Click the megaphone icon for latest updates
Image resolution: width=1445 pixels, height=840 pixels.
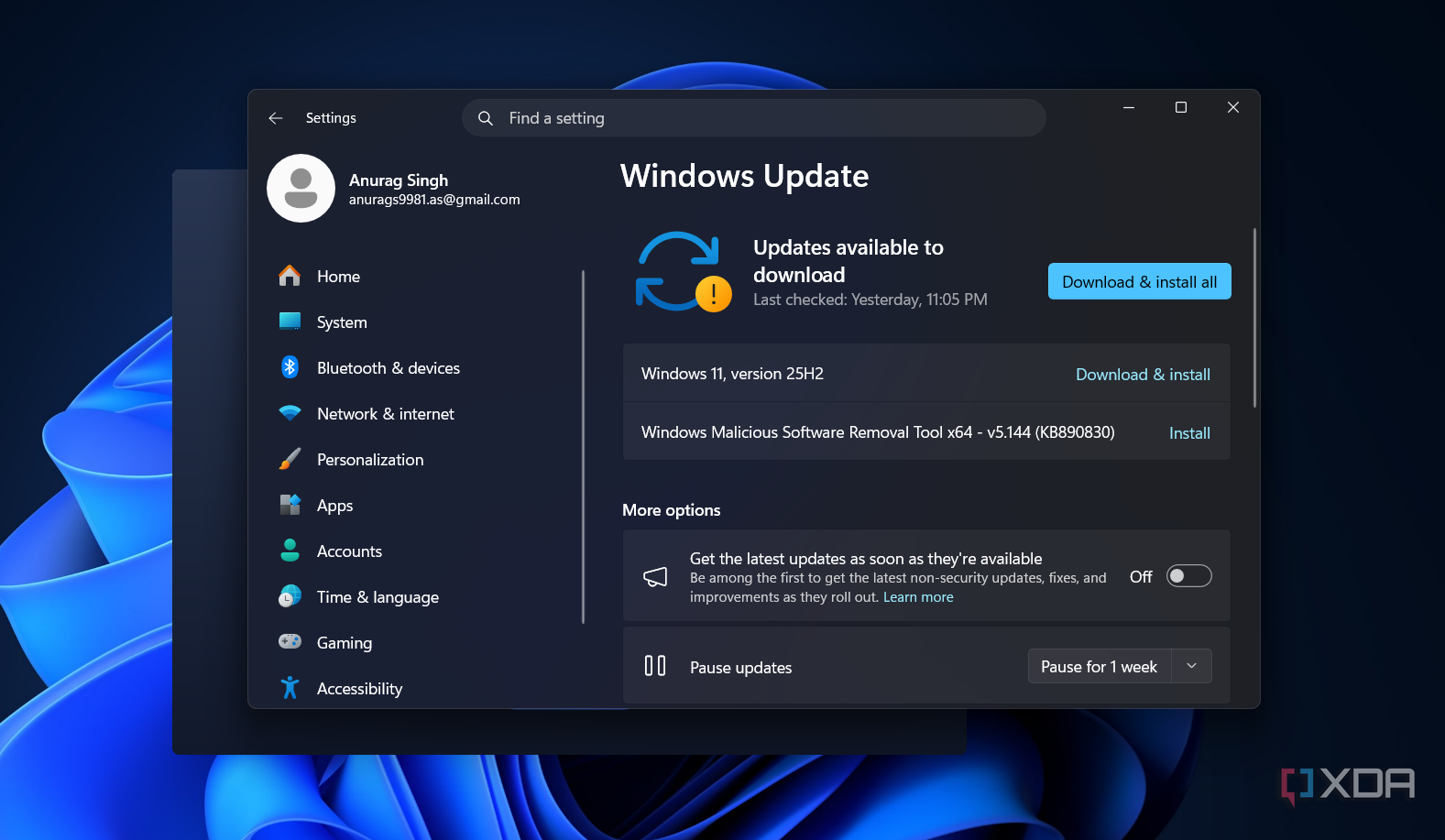tap(655, 576)
